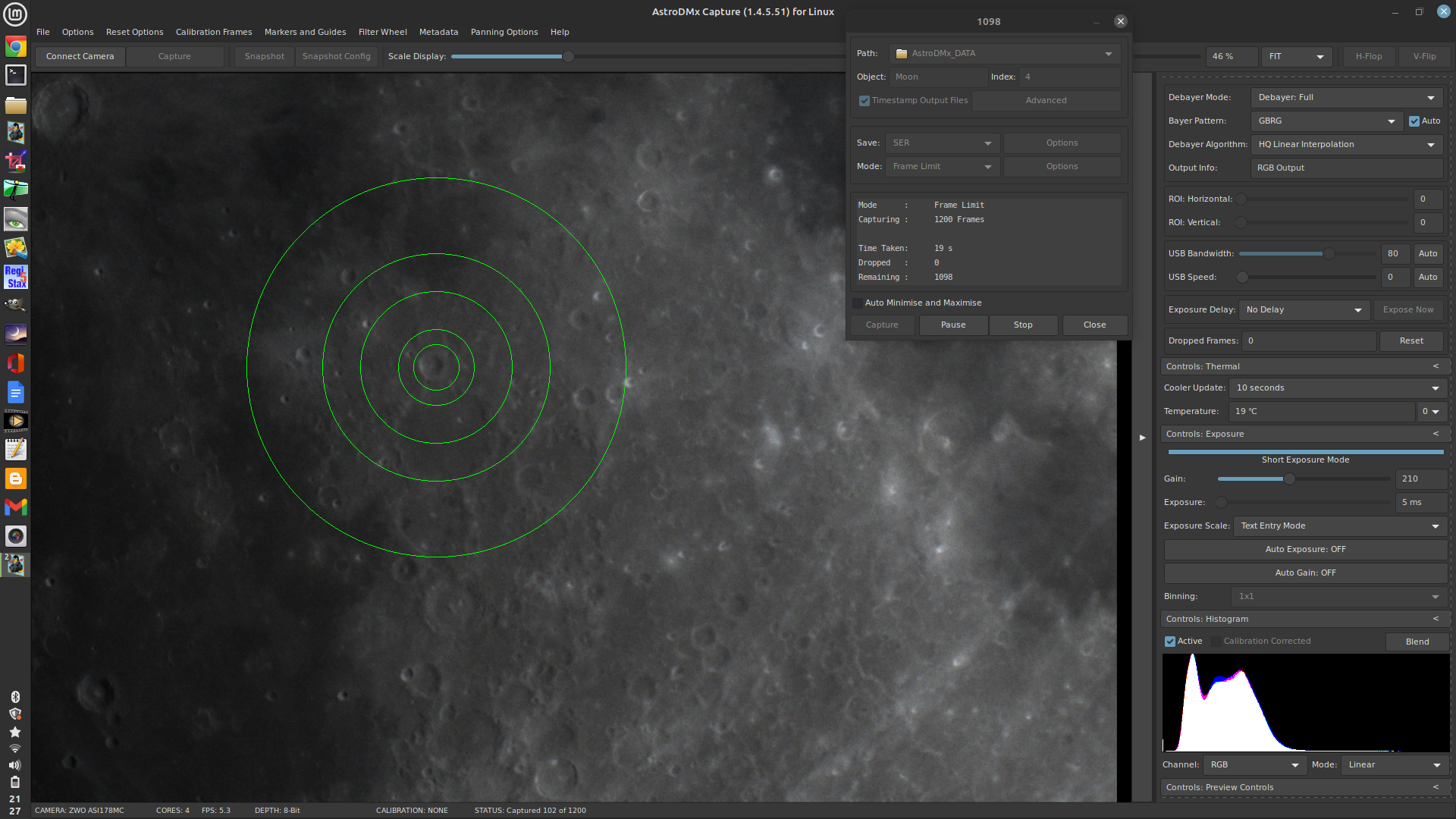Pause the current capture
Screen dimensions: 1456x819
coord(952,325)
